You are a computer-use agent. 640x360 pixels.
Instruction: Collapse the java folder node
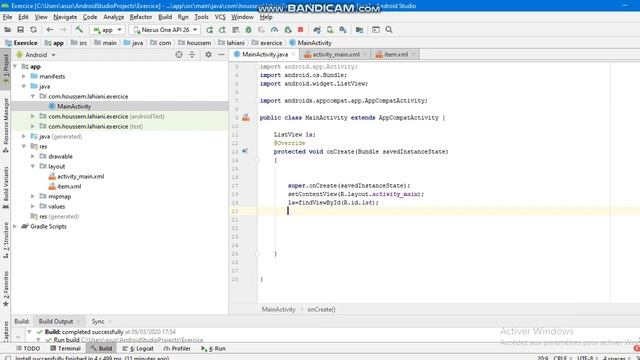coord(24,86)
